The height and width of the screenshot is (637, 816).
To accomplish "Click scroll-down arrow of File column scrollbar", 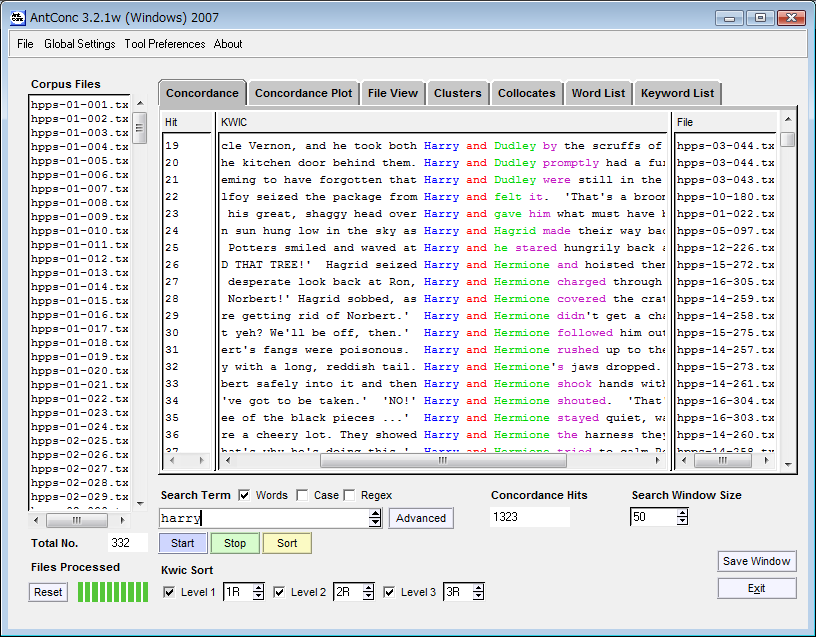I will pos(788,465).
